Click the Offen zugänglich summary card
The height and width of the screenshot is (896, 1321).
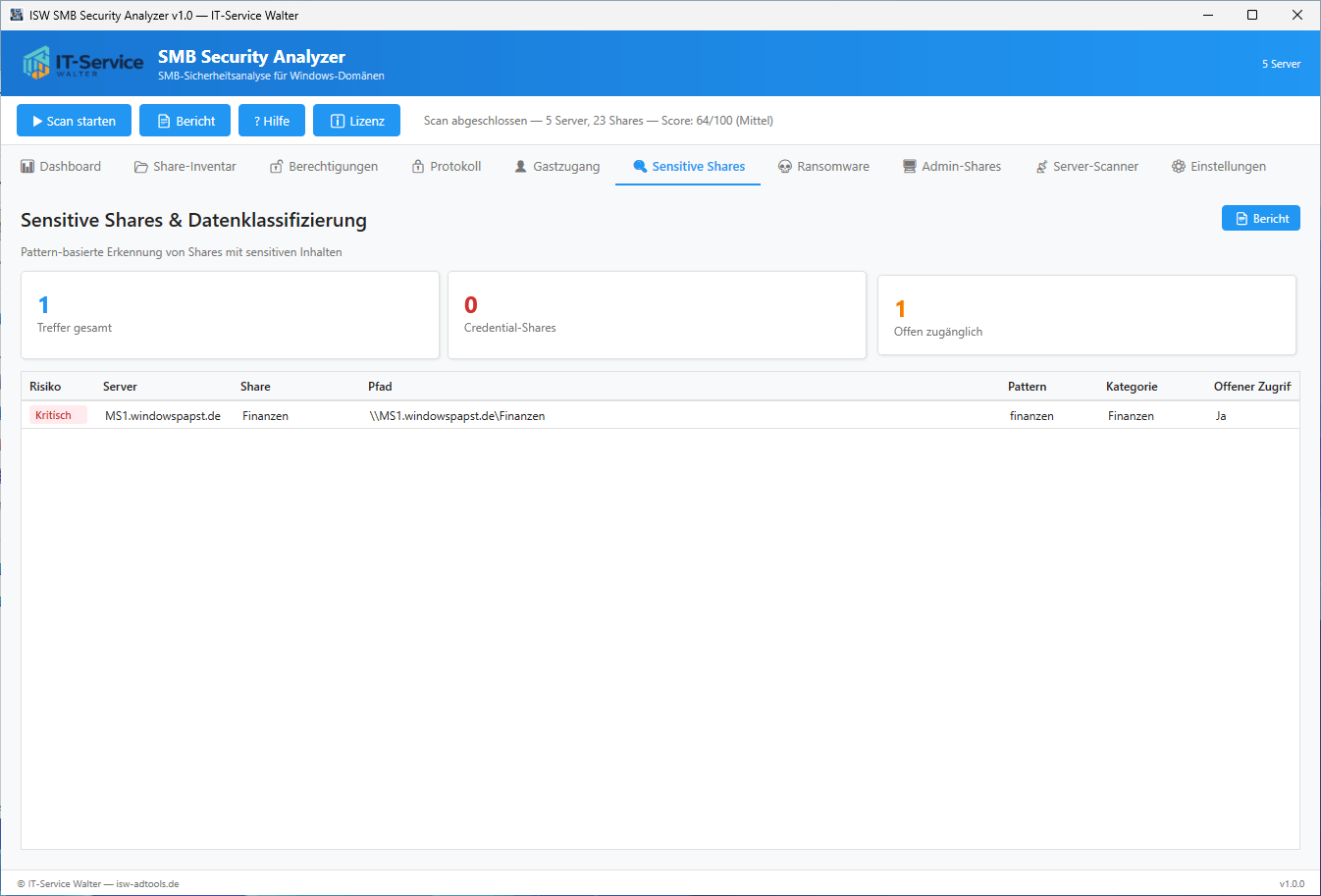tap(1085, 315)
